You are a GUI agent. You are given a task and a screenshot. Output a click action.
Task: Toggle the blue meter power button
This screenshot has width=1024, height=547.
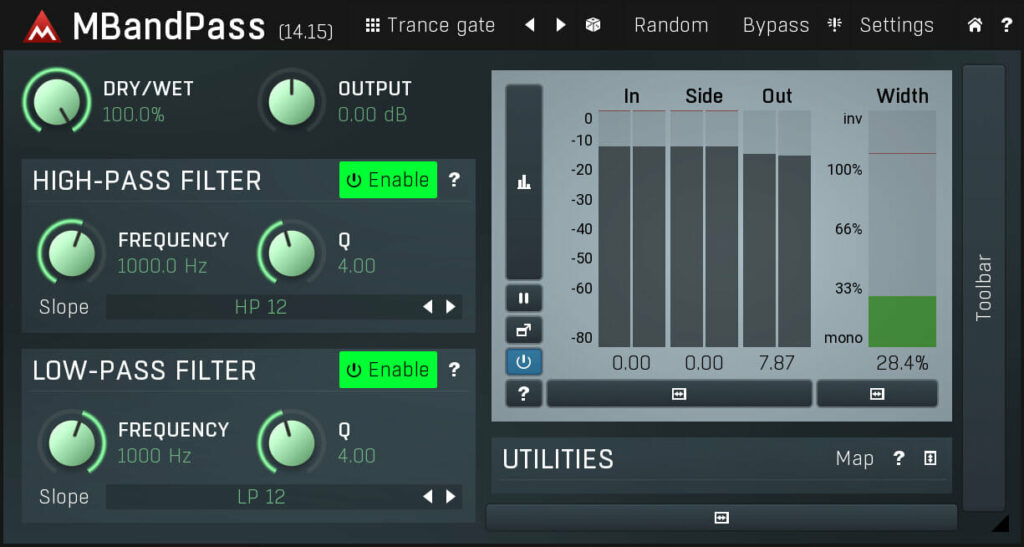pos(524,361)
